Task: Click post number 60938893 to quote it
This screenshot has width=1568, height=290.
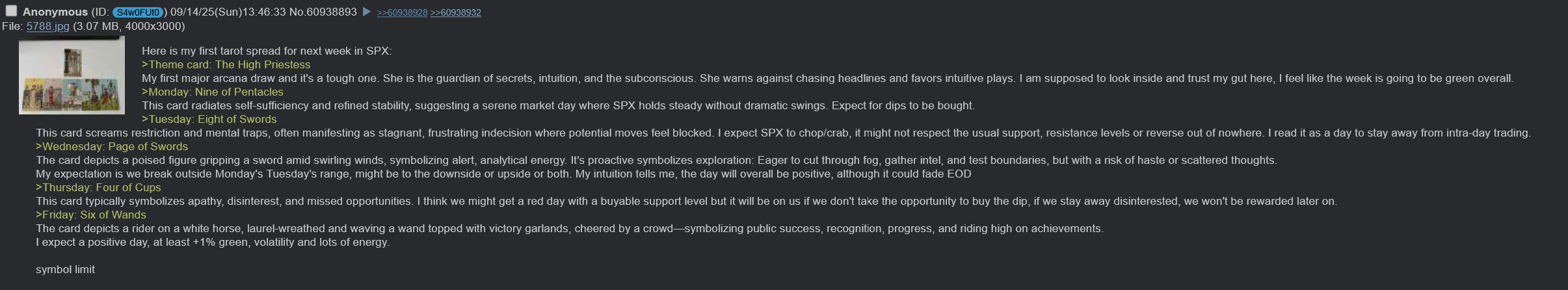Action: point(330,12)
